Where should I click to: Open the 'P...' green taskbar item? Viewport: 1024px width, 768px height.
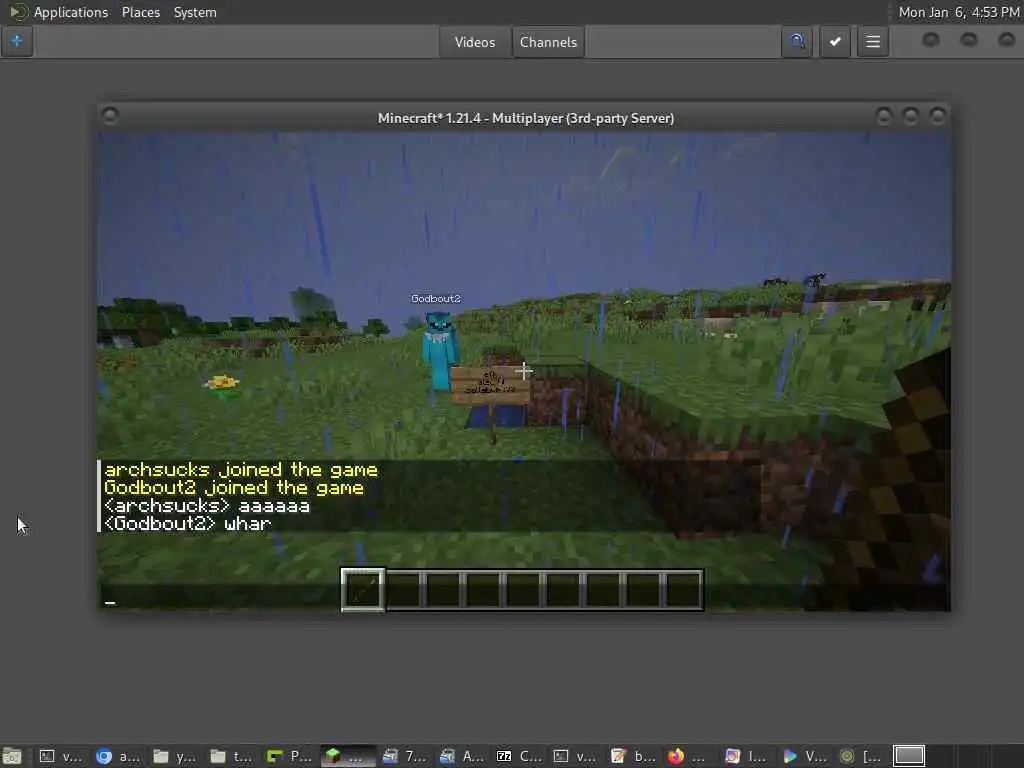tap(290, 756)
